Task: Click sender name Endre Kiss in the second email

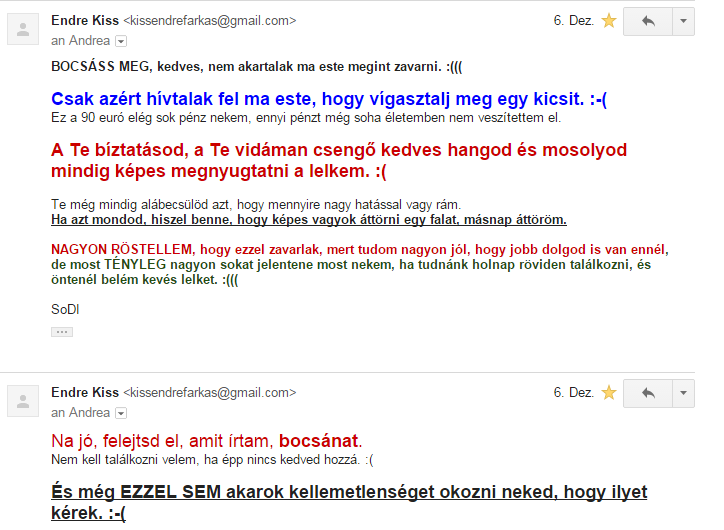Action: coord(84,392)
